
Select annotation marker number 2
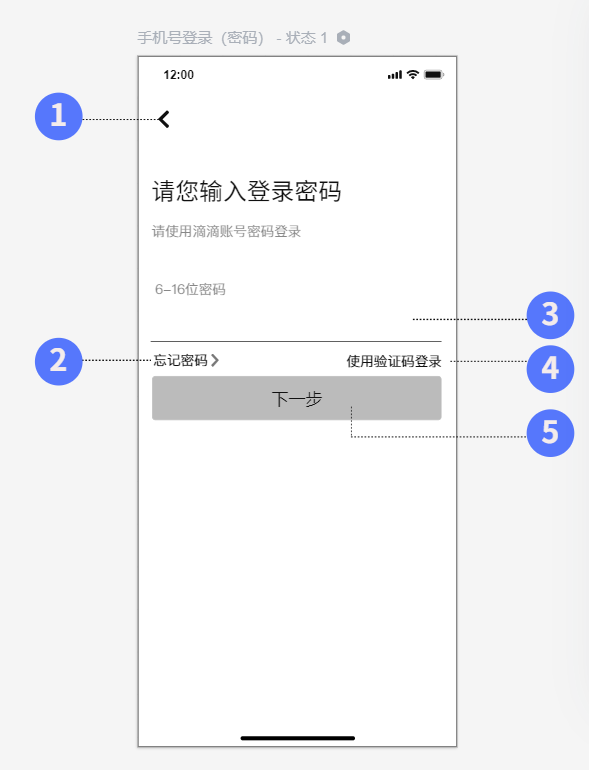pyautogui.click(x=58, y=361)
